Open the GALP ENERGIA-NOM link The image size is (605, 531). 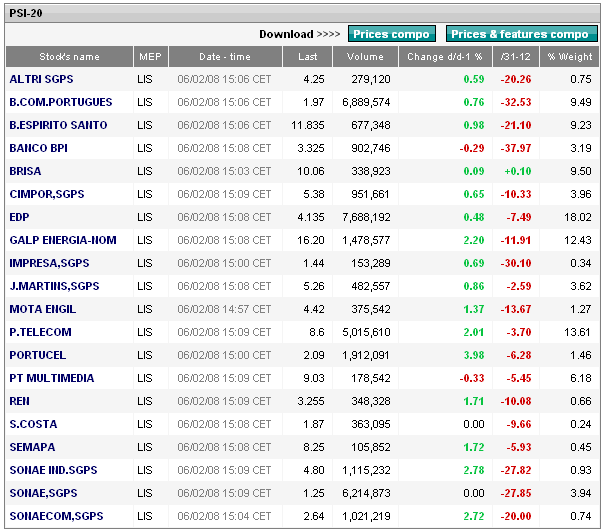[x=63, y=240]
